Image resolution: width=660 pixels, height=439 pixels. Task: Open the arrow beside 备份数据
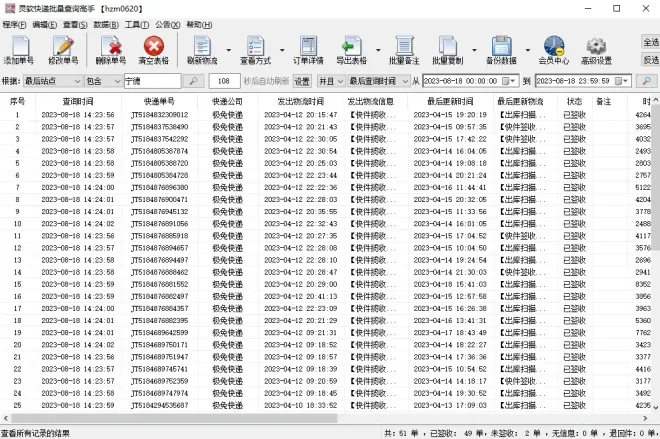[529, 50]
